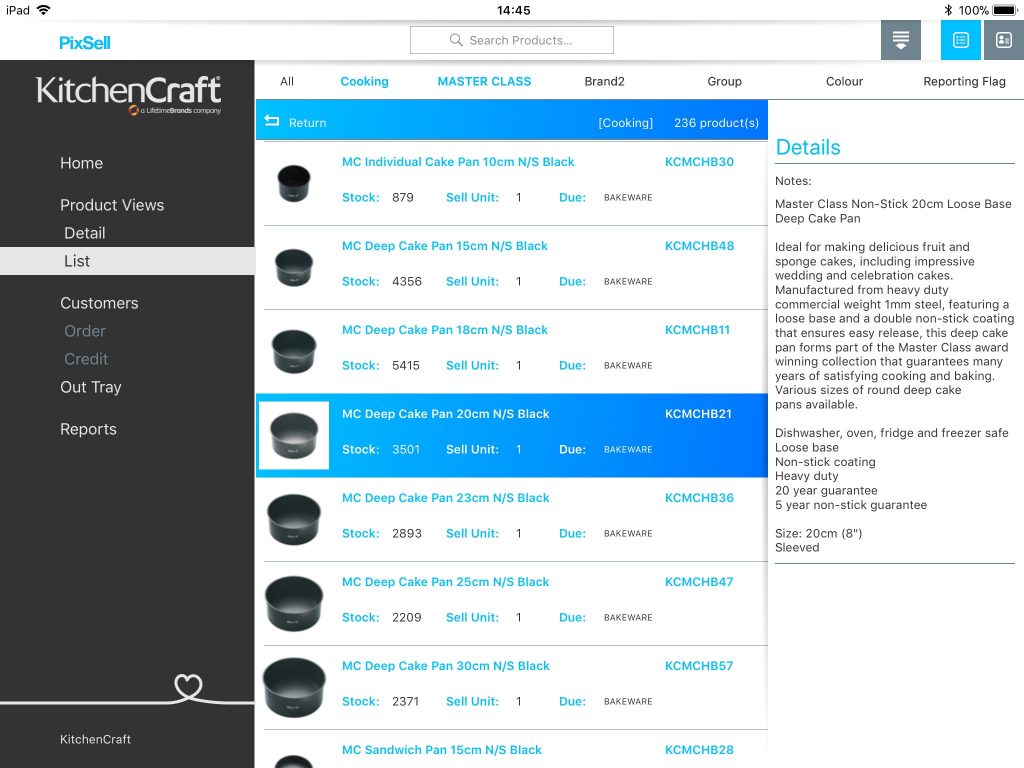
Task: Tap the KitchenCraft logo in sidebar
Action: coord(129,95)
